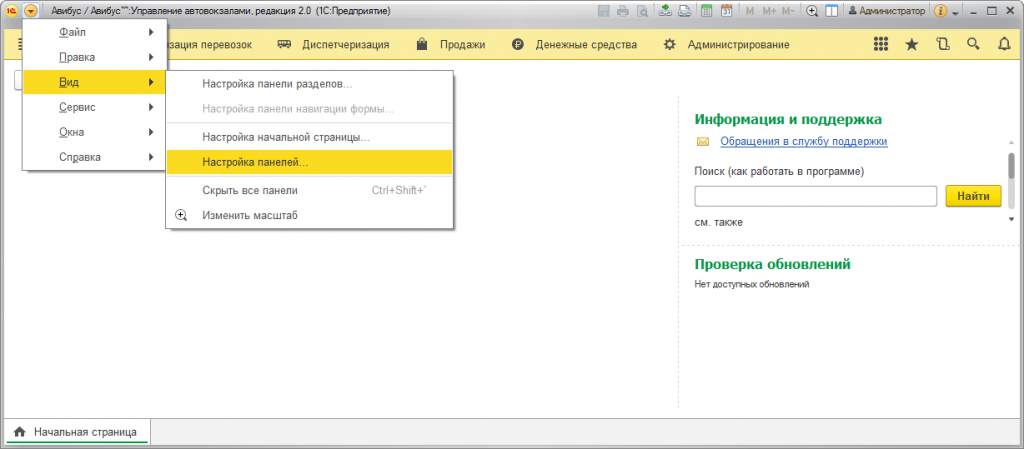Click the main menu round arrow button
This screenshot has width=1024, height=449.
point(31,11)
